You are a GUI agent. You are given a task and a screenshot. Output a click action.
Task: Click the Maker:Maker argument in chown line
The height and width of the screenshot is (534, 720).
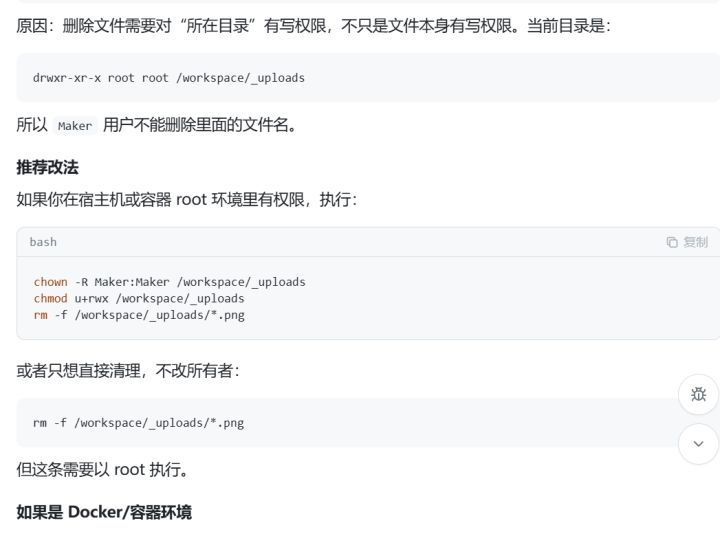[132, 282]
